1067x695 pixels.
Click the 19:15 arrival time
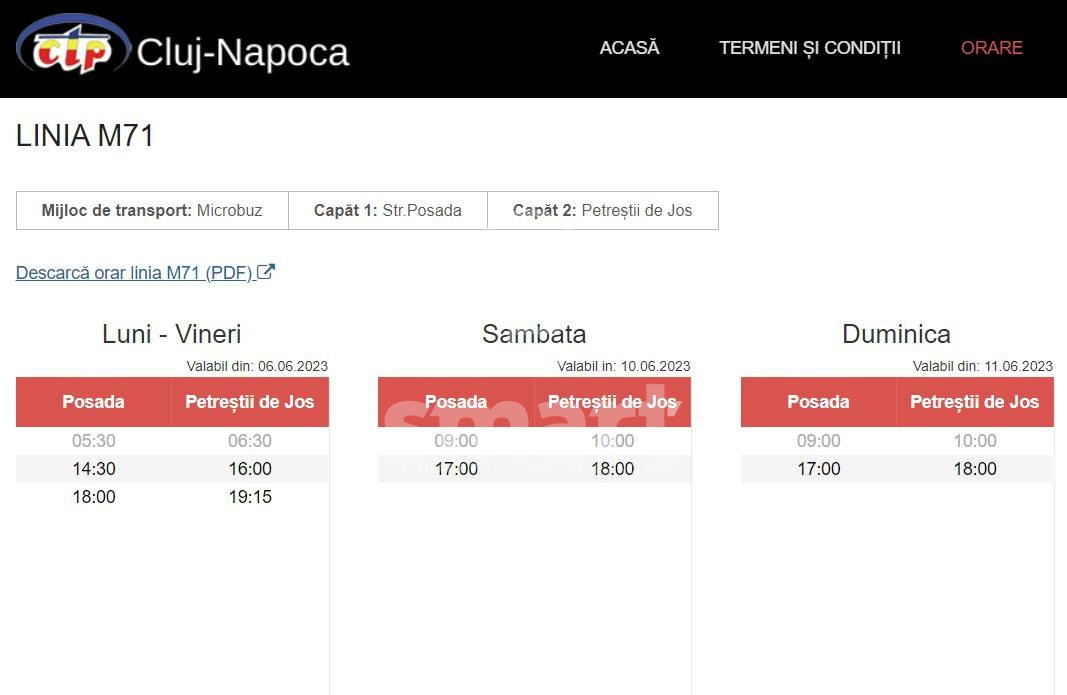(x=250, y=496)
